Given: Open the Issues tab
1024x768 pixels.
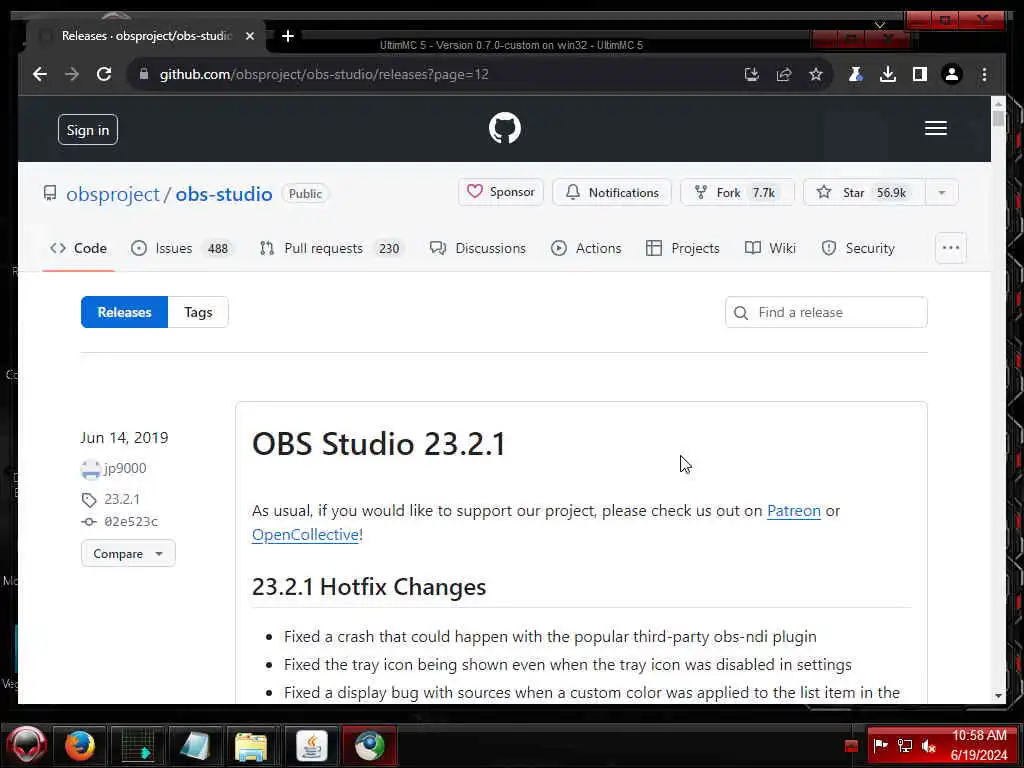Looking at the screenshot, I should [x=182, y=248].
